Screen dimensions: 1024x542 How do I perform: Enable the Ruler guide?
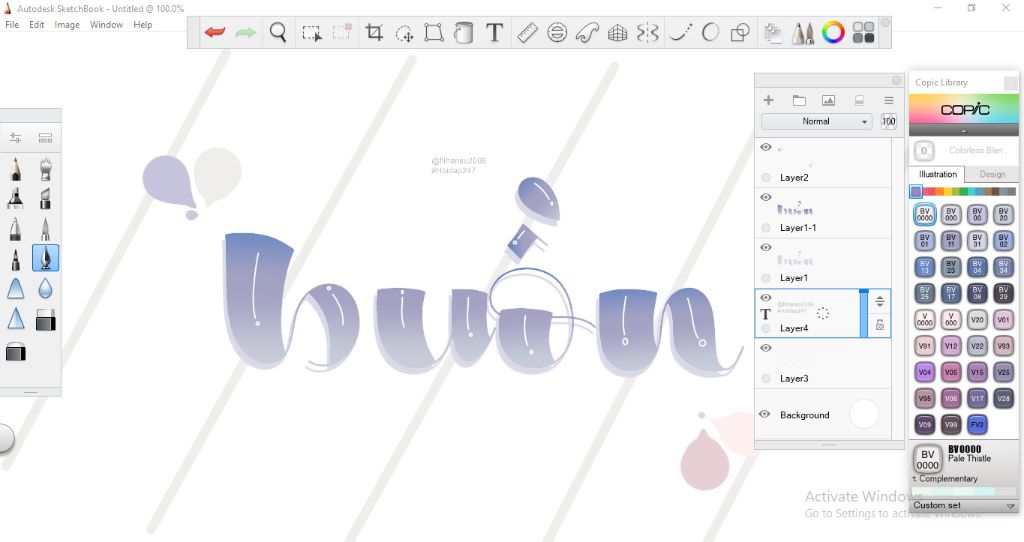coord(527,32)
